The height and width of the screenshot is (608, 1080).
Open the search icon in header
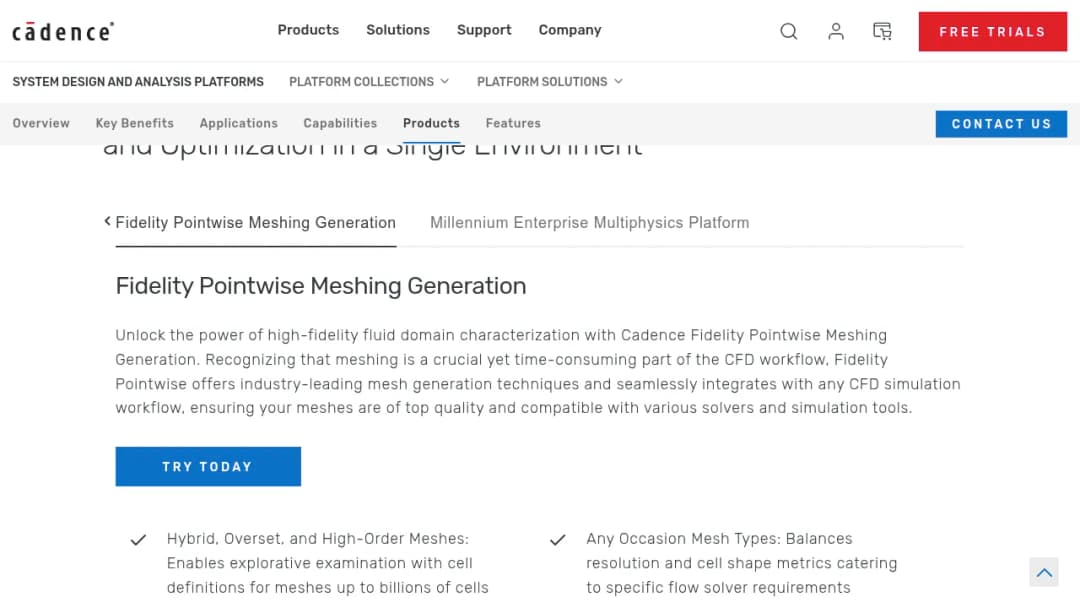pyautogui.click(x=789, y=31)
